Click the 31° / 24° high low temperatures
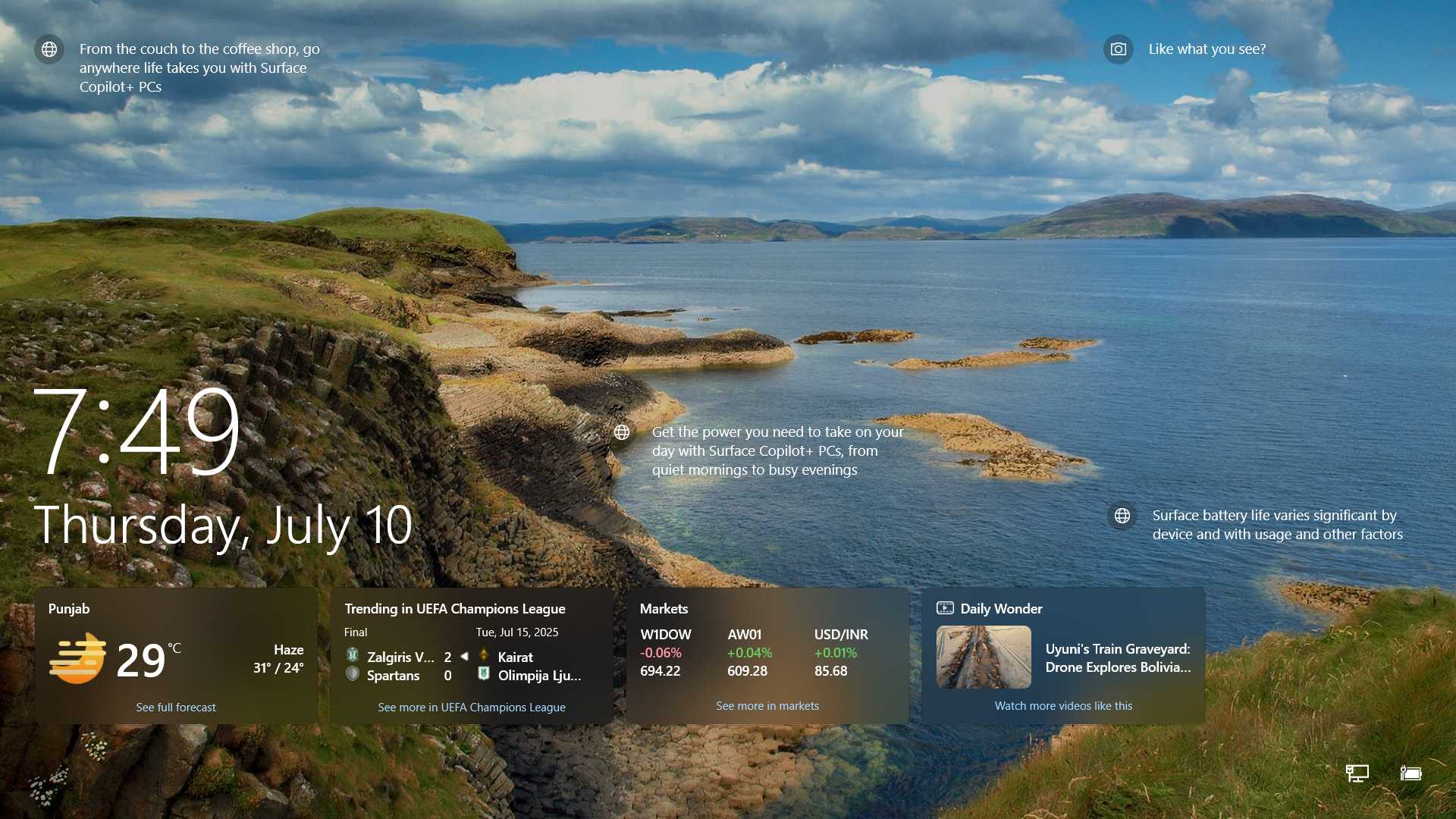 (x=278, y=667)
